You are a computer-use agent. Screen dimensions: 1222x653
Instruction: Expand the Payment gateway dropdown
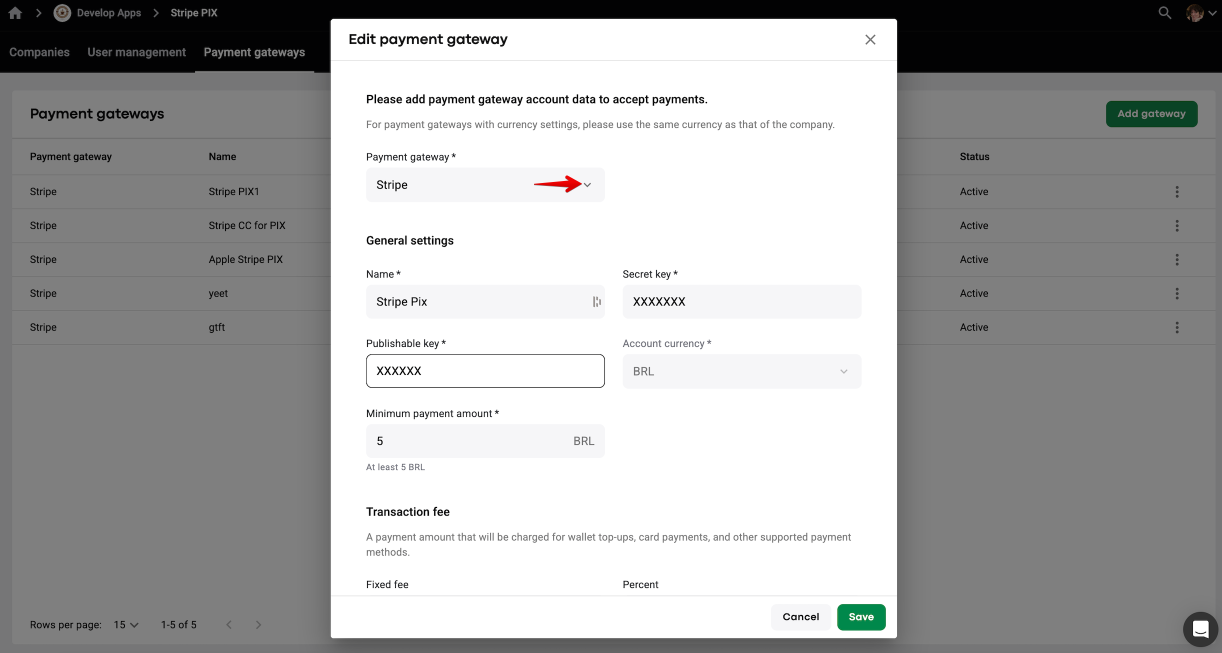[x=587, y=185]
